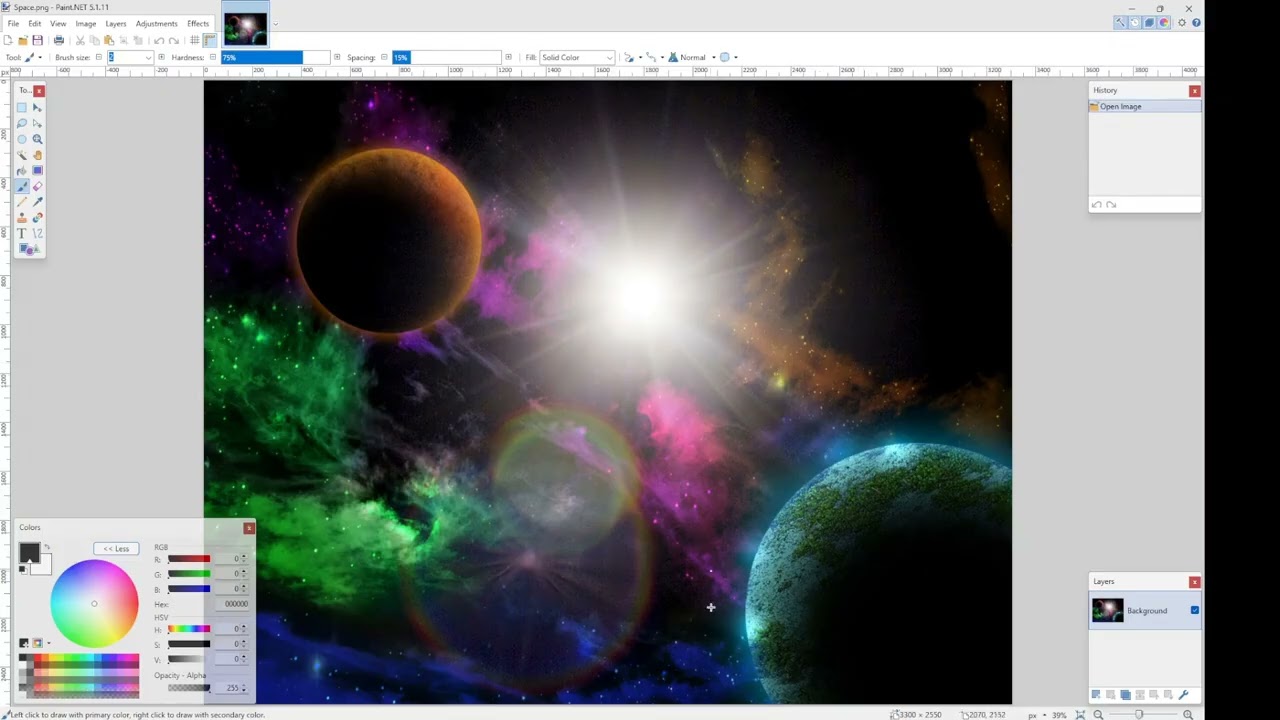
Task: Select the Pan hand tool
Action: 37,155
